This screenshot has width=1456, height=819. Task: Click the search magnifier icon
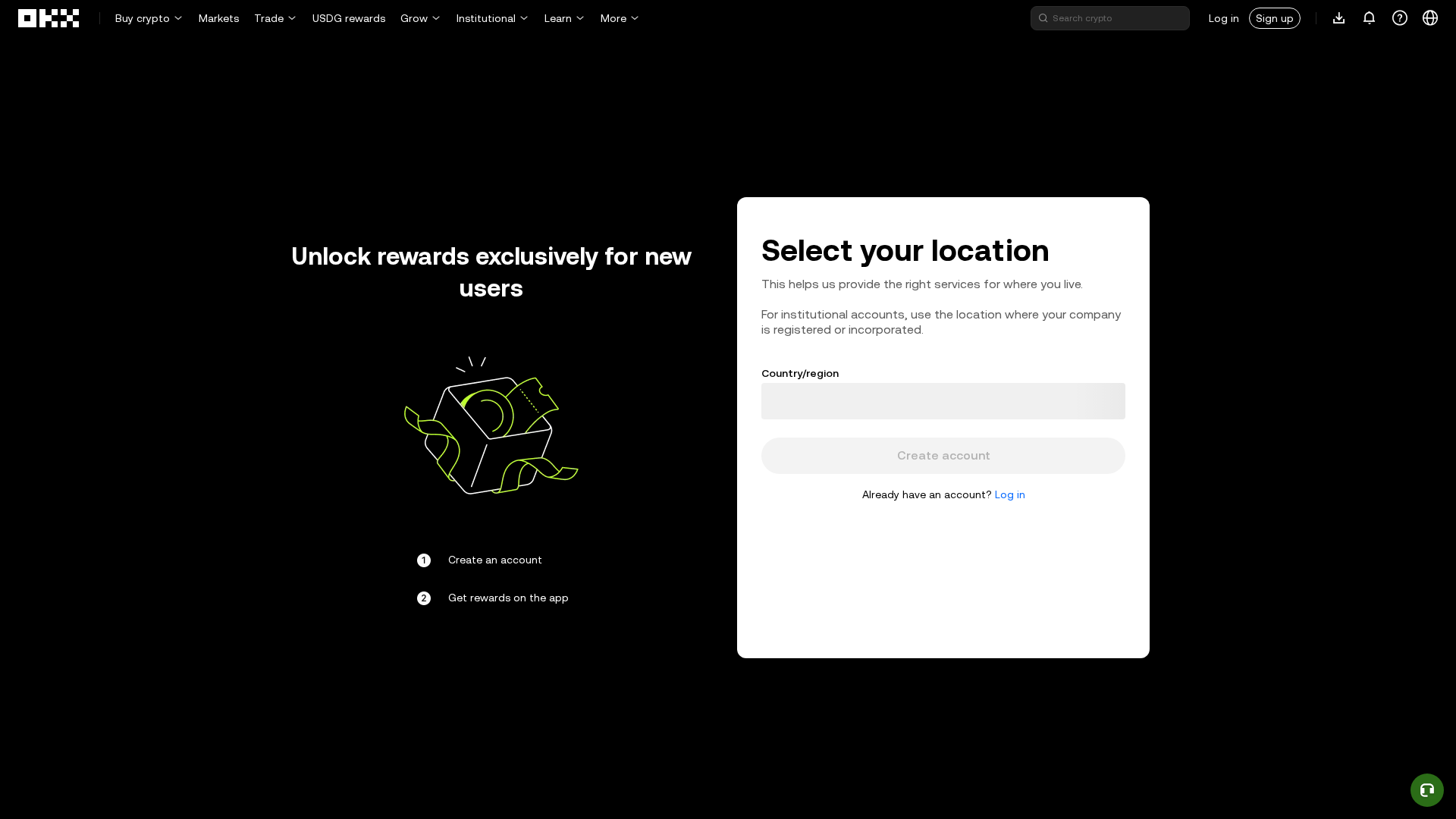click(1043, 18)
